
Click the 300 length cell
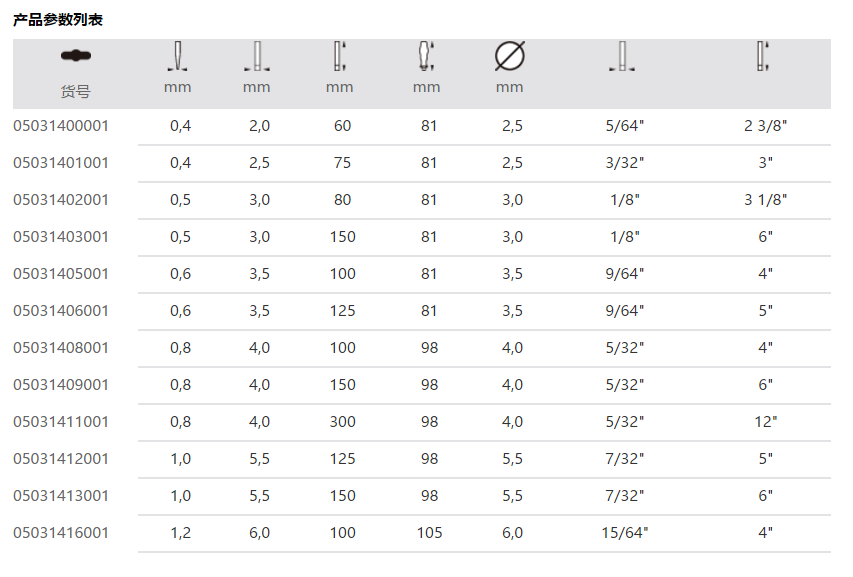click(x=342, y=422)
